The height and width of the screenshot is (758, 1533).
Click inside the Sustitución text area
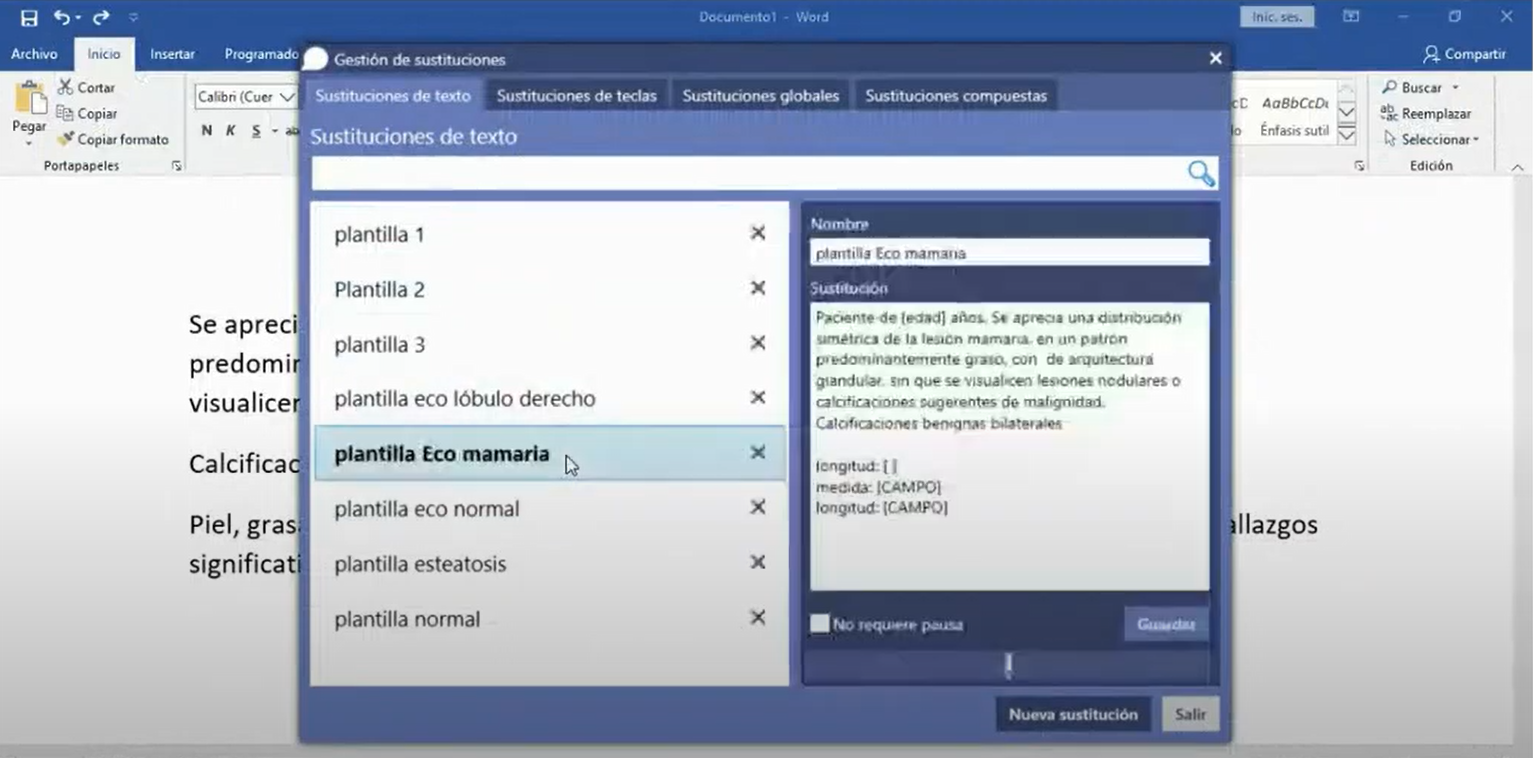tap(1009, 446)
